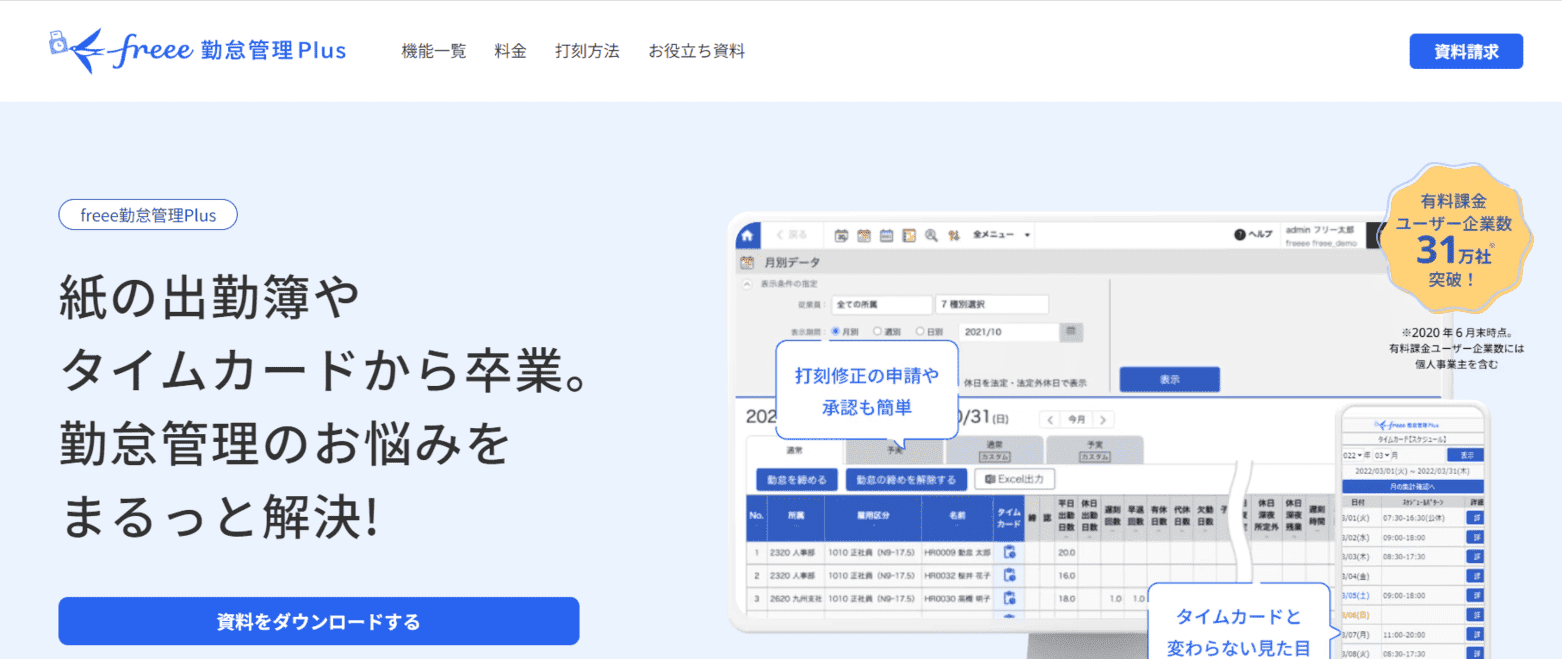Open the calendar picker beside 2021/10
Screen dimensions: 1562x659
click(x=1071, y=332)
